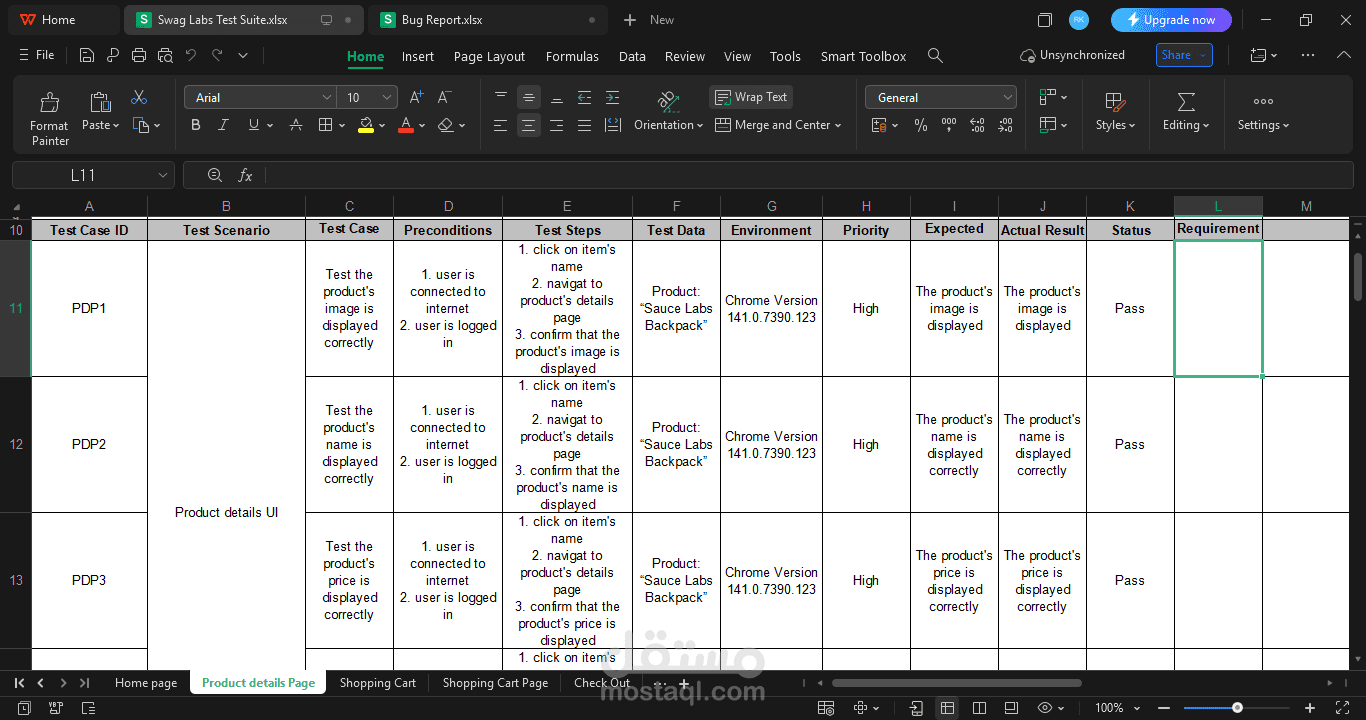Increase font size with A+ icon
This screenshot has height=720, width=1366.
pyautogui.click(x=417, y=97)
